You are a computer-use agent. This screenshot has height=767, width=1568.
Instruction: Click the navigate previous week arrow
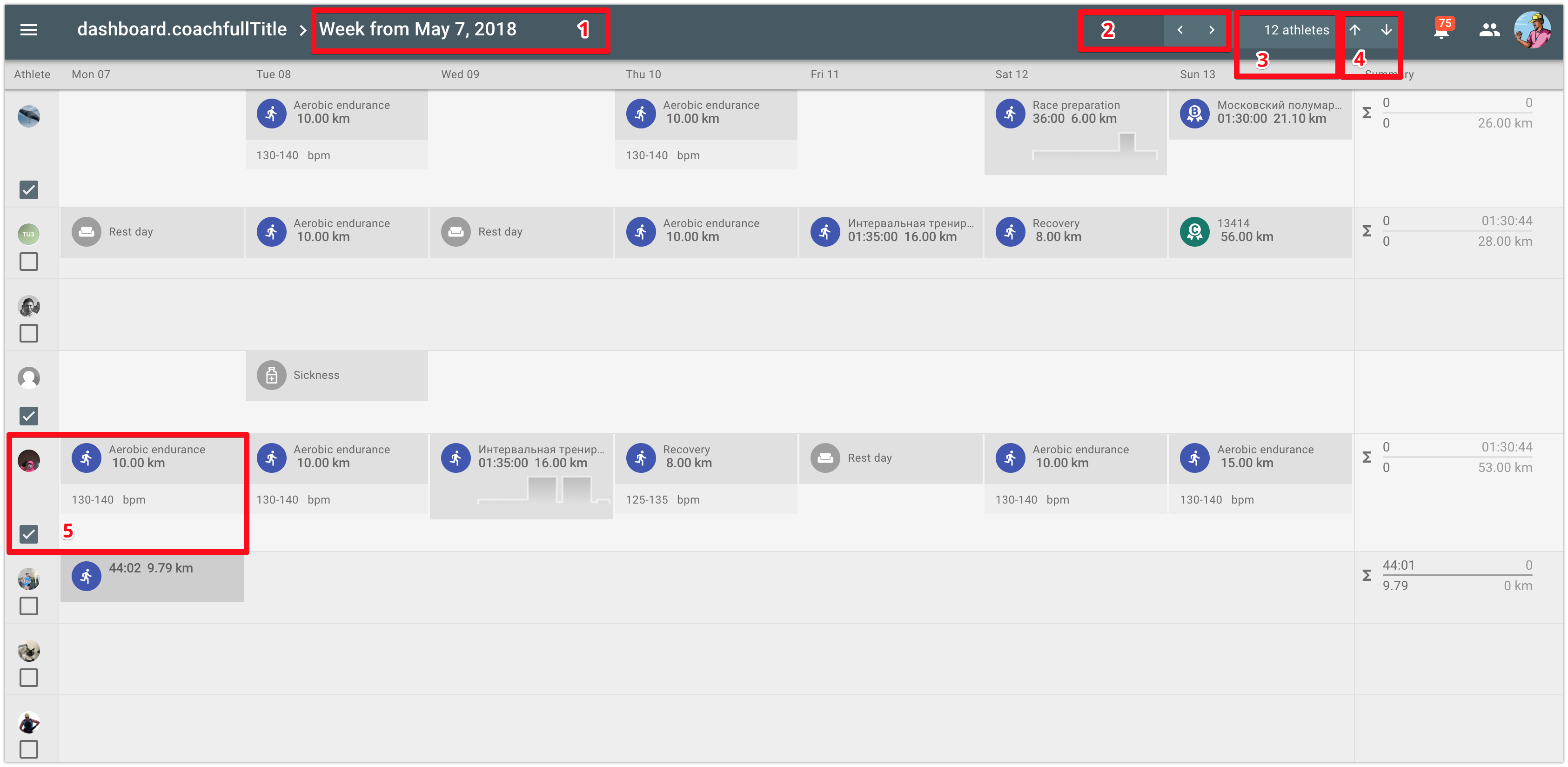coord(1180,30)
